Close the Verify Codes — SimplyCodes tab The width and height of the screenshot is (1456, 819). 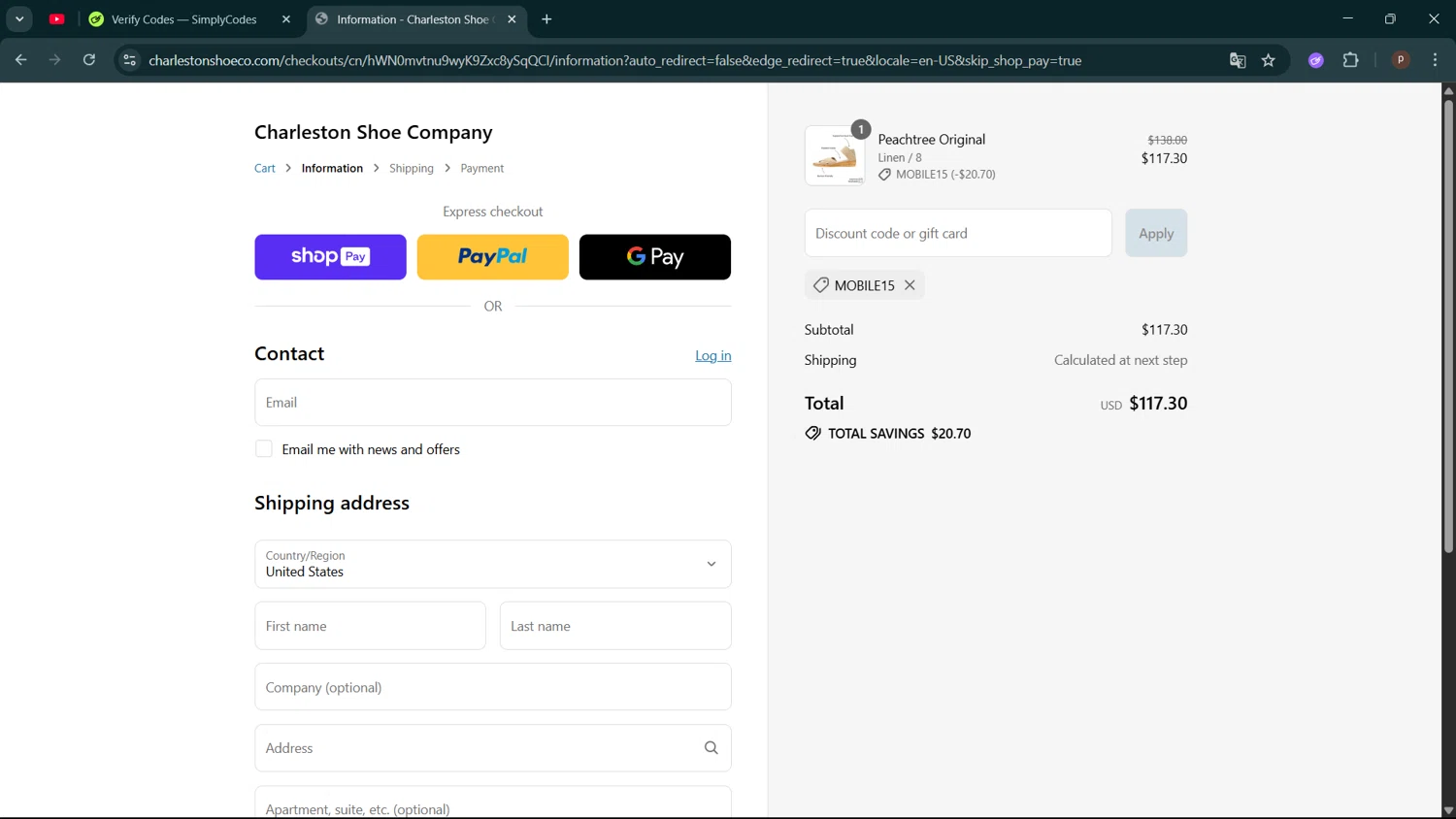[x=286, y=19]
